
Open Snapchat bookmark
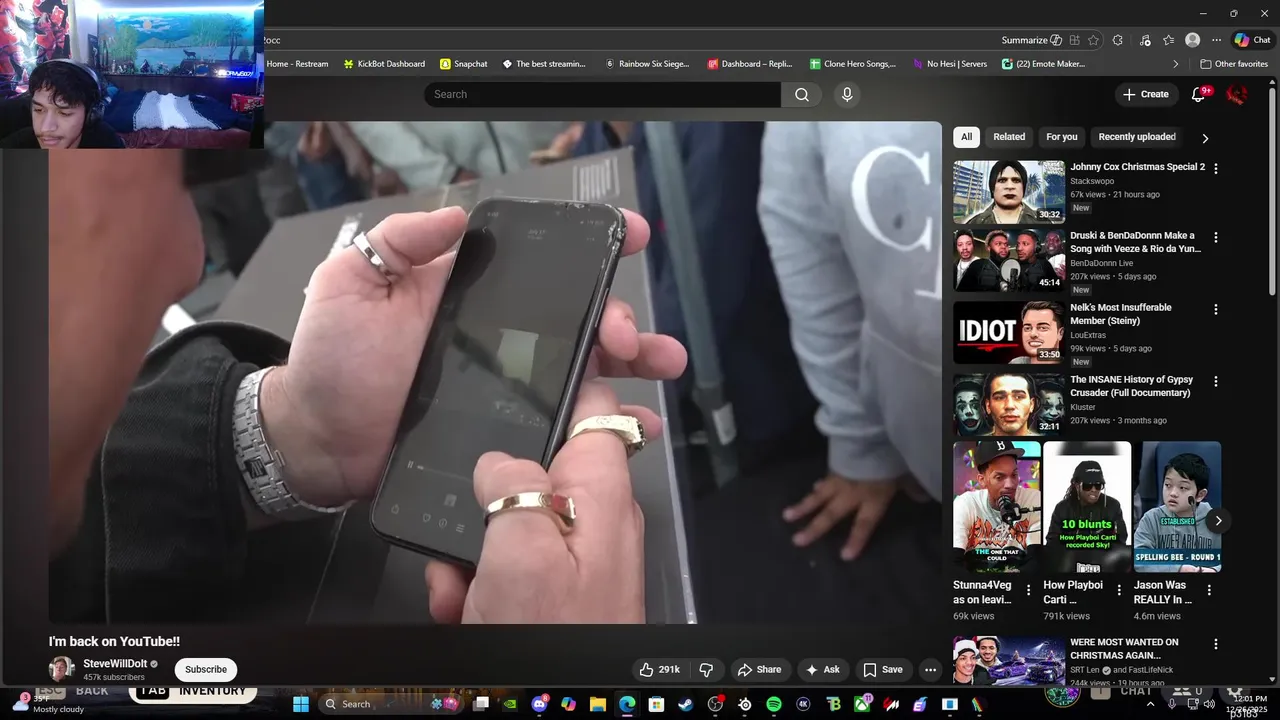pos(464,64)
